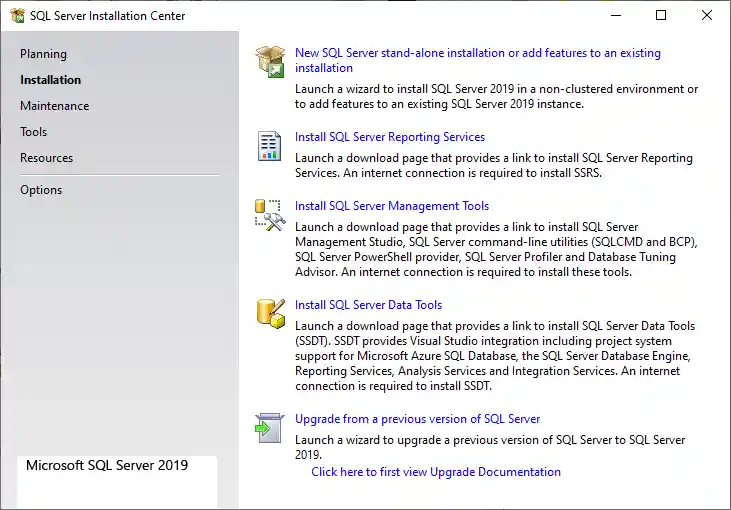Launch New SQL Server stand-alone installation link

pos(478,60)
